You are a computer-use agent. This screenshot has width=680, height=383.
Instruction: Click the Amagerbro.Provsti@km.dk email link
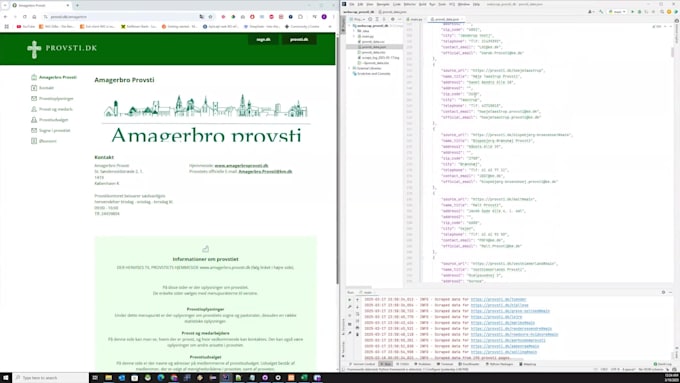(x=265, y=171)
